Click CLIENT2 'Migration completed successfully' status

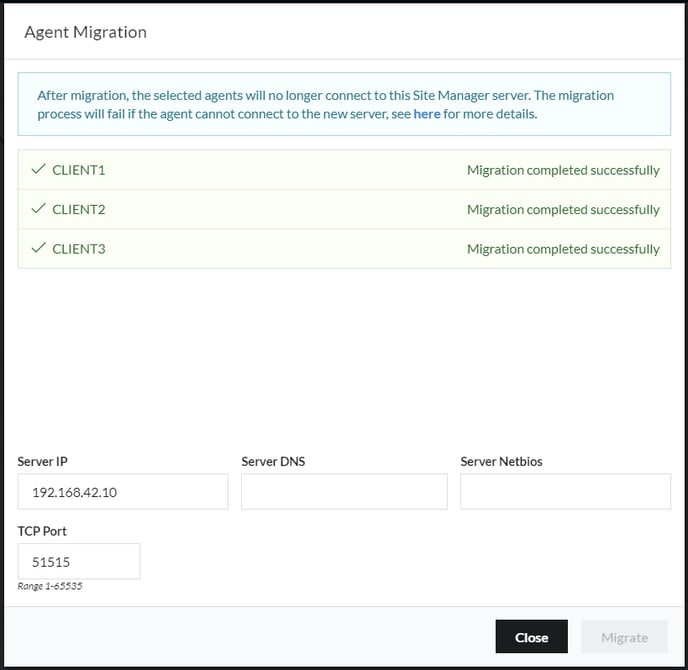pos(563,210)
